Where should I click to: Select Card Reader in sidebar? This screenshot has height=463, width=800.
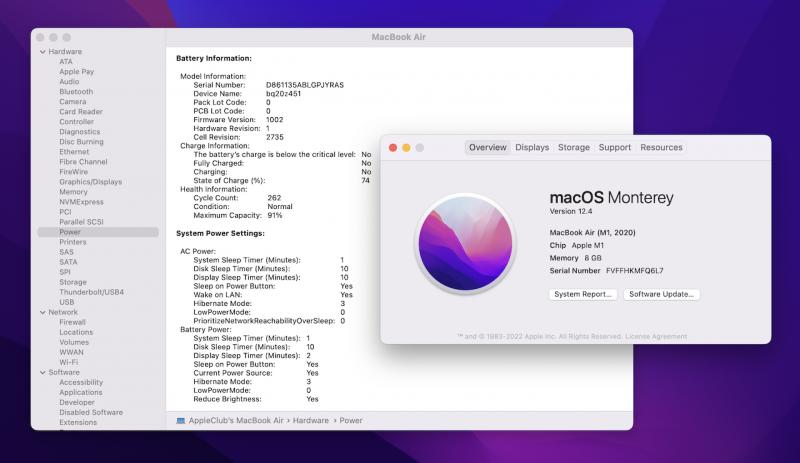(81, 111)
